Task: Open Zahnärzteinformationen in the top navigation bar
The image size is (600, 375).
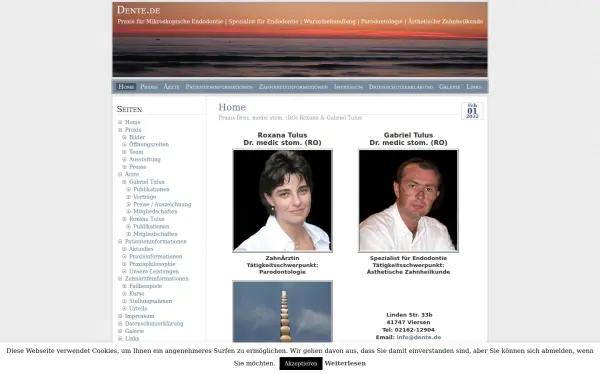Action: pos(293,87)
